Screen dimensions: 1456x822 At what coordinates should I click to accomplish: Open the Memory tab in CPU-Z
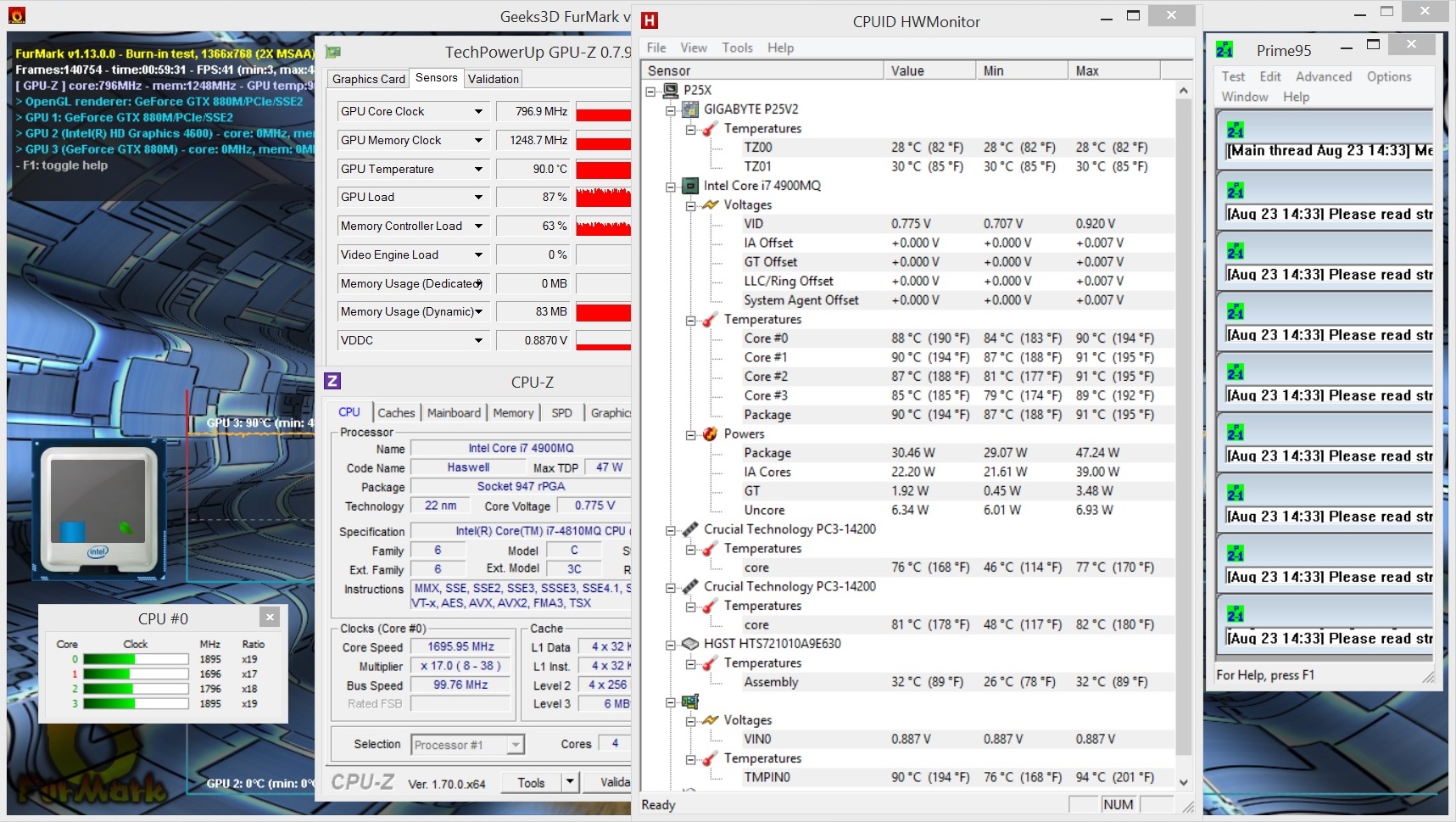point(513,412)
